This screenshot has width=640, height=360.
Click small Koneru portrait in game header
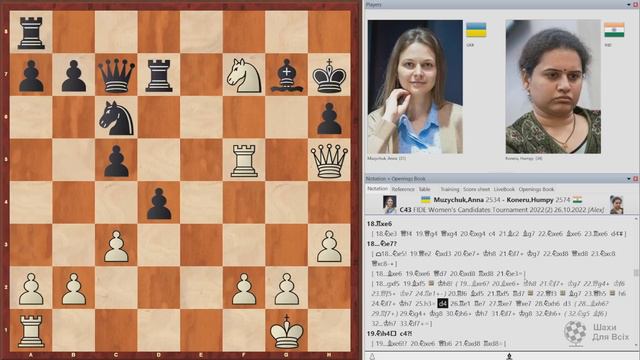tap(616, 204)
